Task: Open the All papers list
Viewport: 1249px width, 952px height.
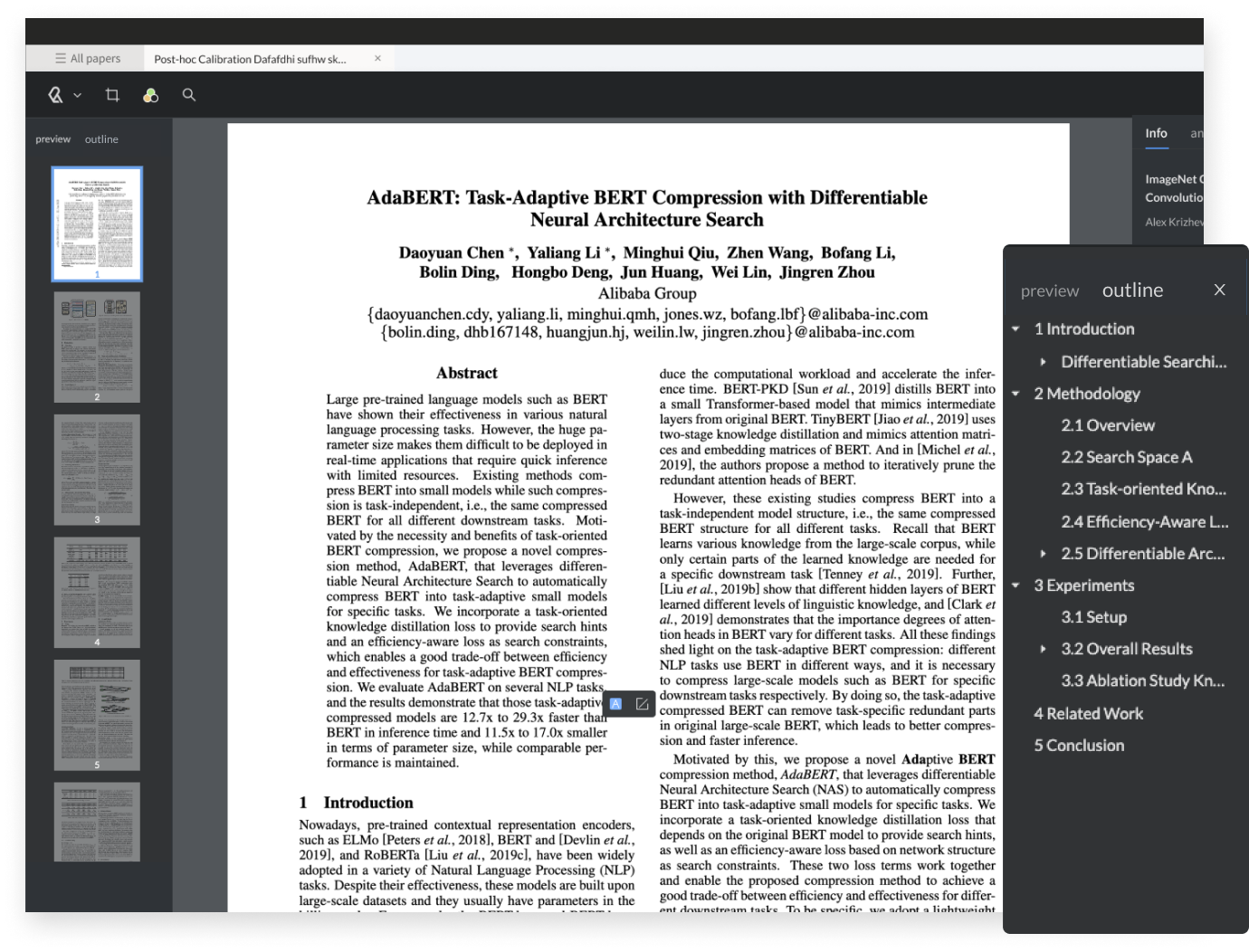Action: (x=88, y=58)
